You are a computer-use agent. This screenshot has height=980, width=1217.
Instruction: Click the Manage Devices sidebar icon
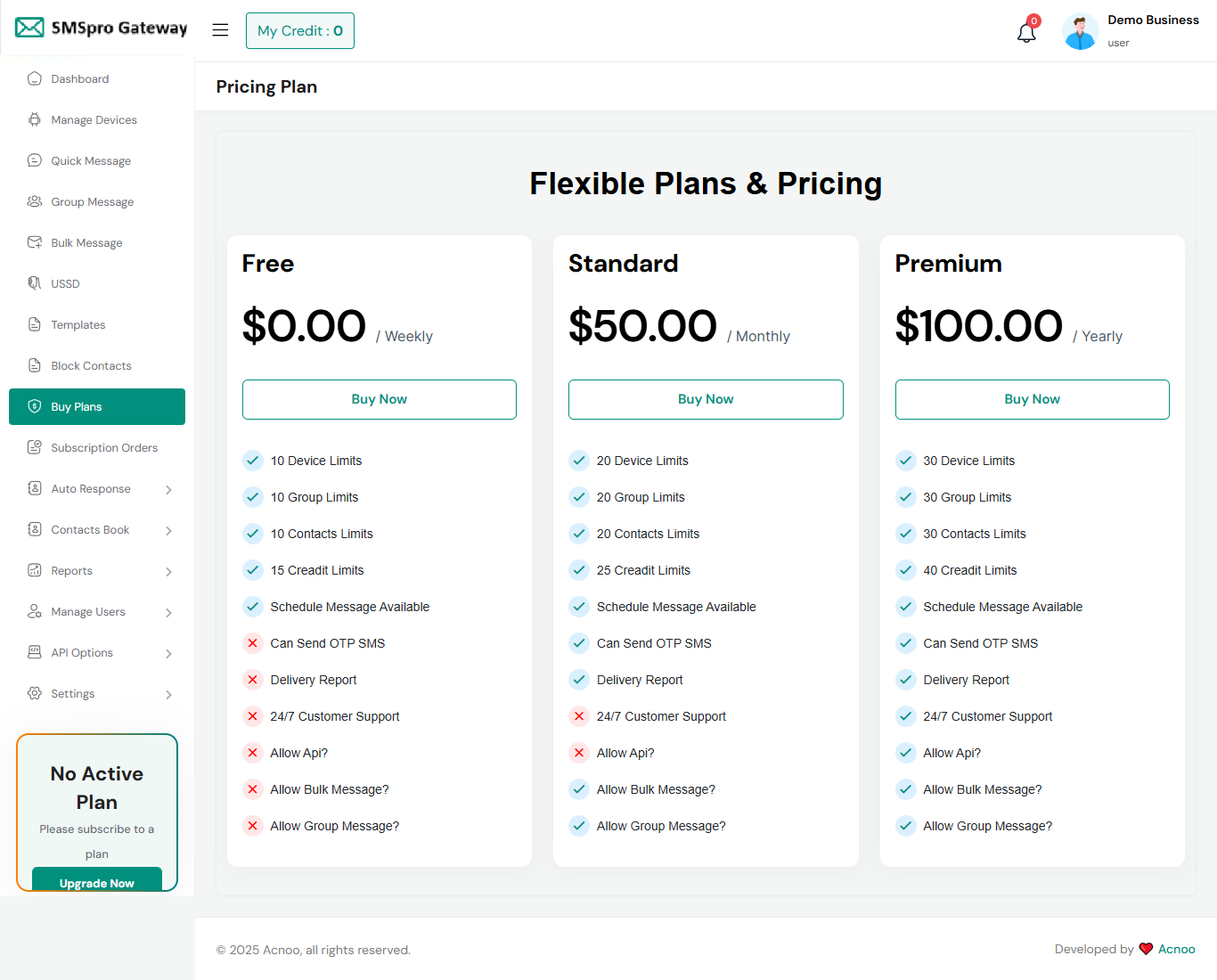(35, 119)
